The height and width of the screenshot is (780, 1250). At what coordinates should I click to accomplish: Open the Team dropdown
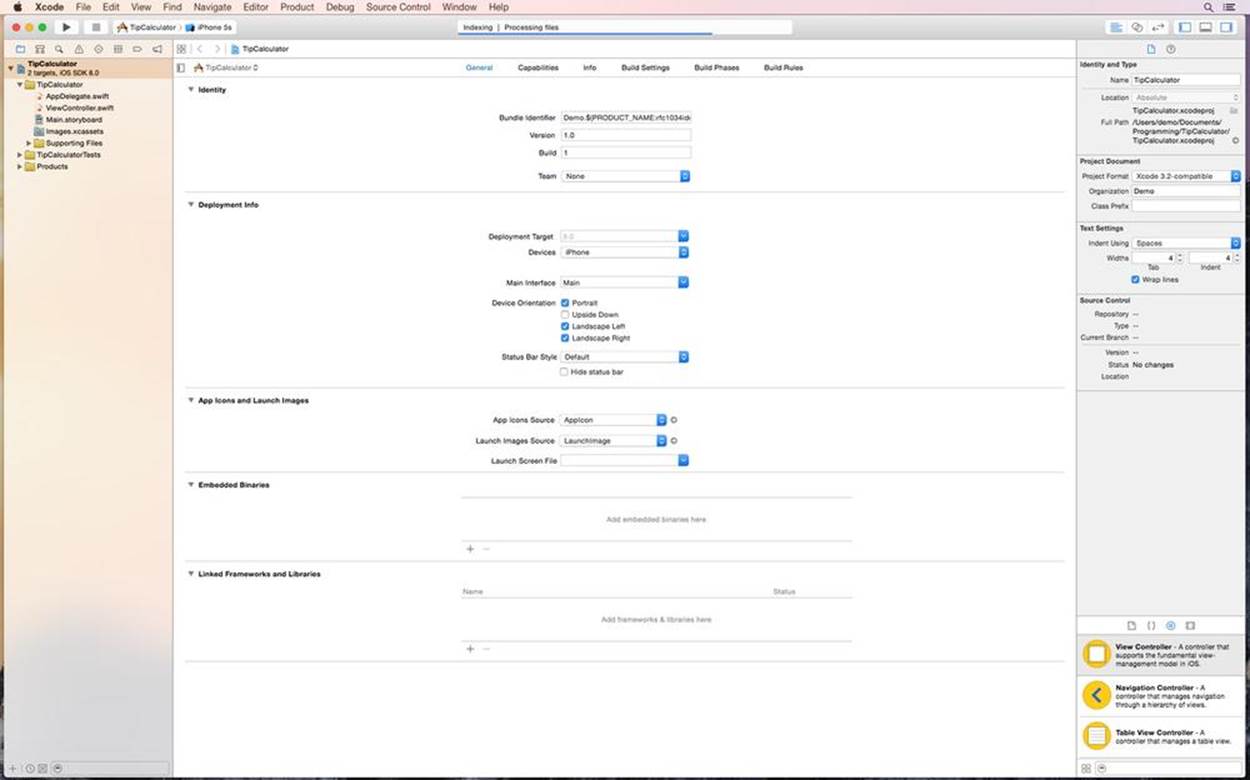click(x=625, y=176)
